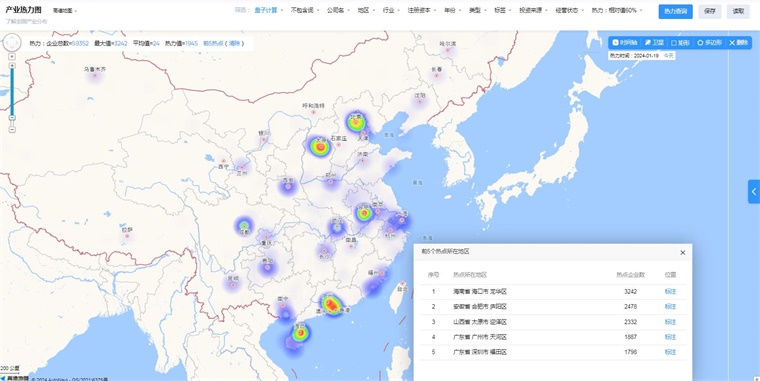Viewport: 760px width, 381px height.
Task: Click the 成都 heat spot on map
Action: pos(244,225)
